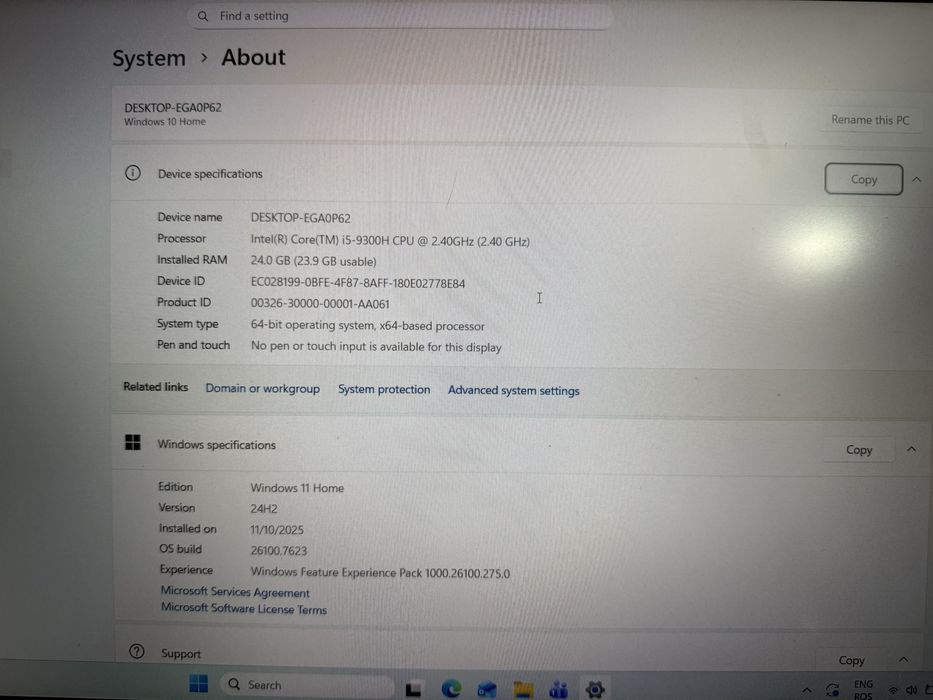This screenshot has width=933, height=700.
Task: Click the OS build 26100.7623 value
Action: click(x=278, y=551)
